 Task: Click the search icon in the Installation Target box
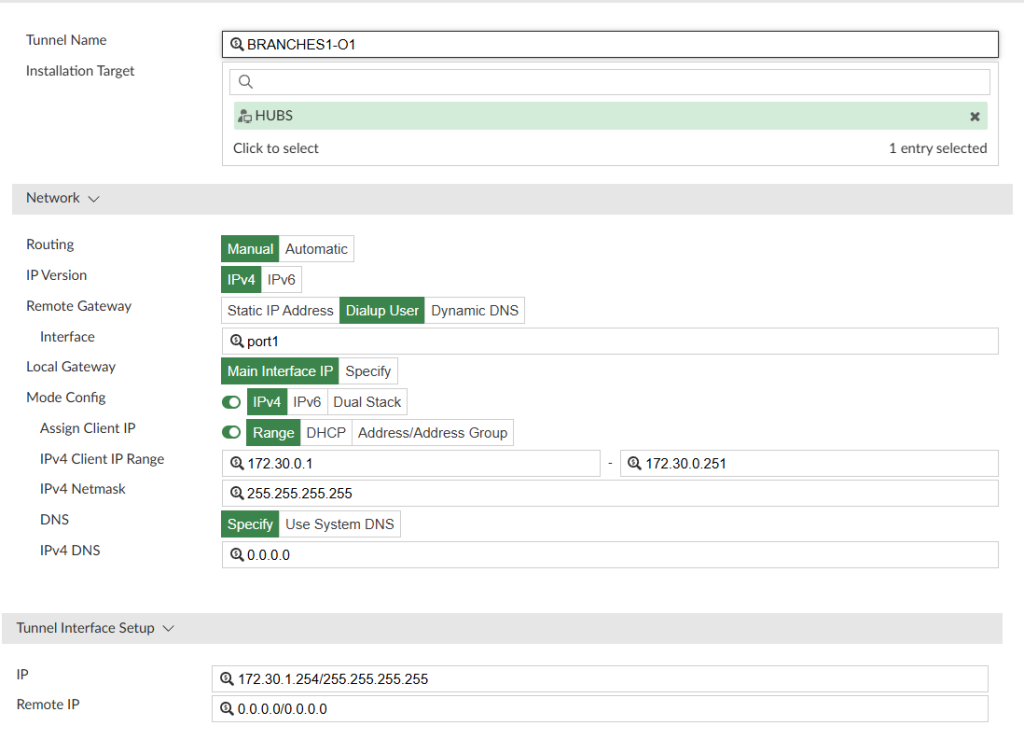[246, 82]
